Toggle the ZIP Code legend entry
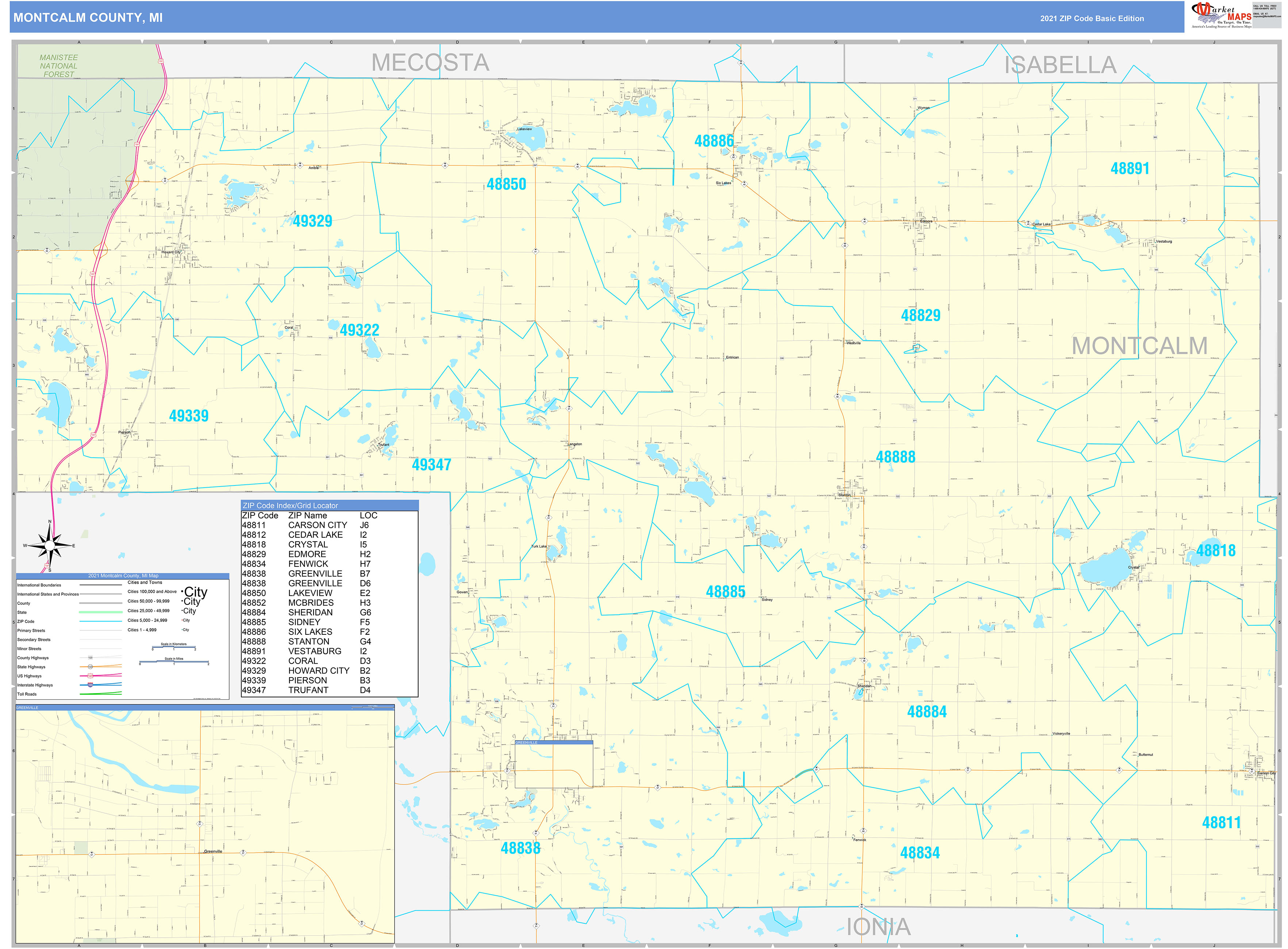This screenshot has width=1288, height=949. (x=25, y=622)
